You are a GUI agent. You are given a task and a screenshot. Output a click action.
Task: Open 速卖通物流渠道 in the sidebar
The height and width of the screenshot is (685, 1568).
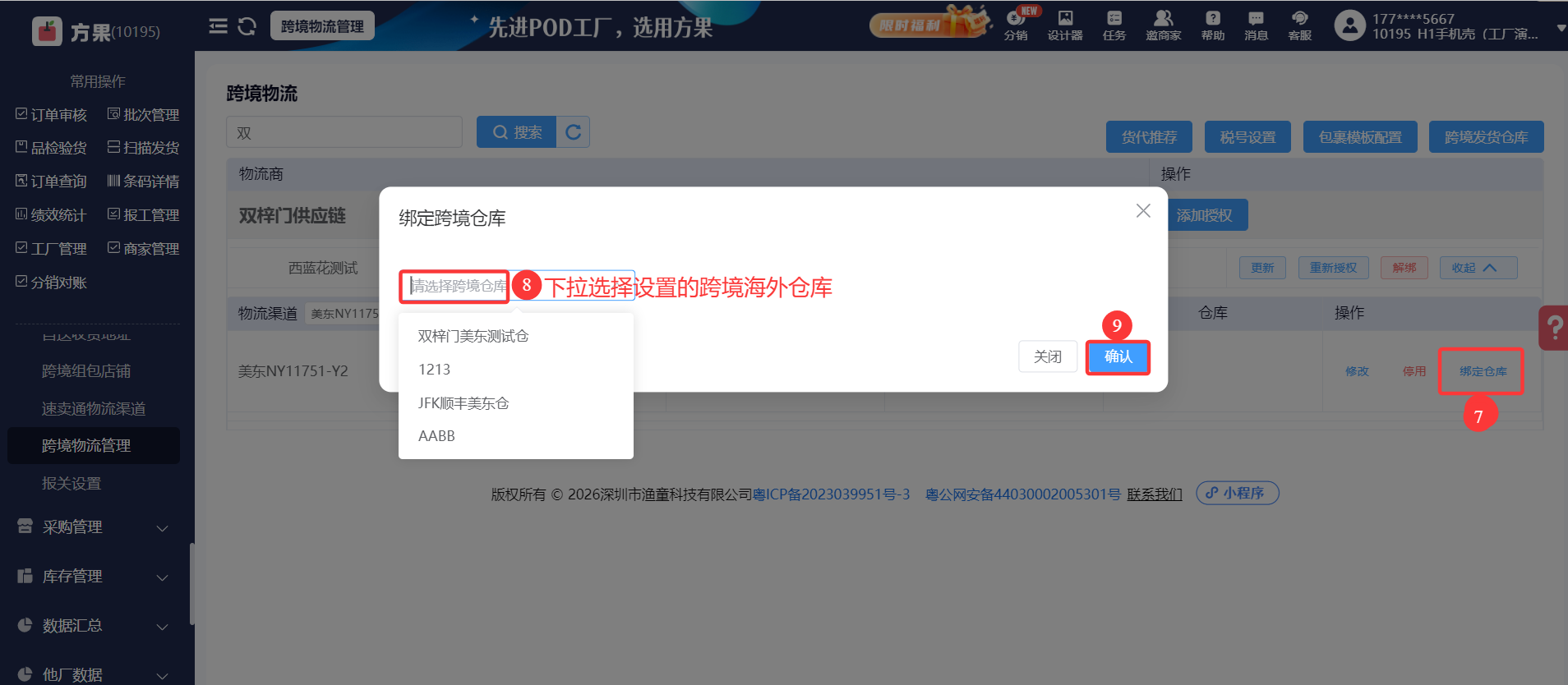click(94, 408)
